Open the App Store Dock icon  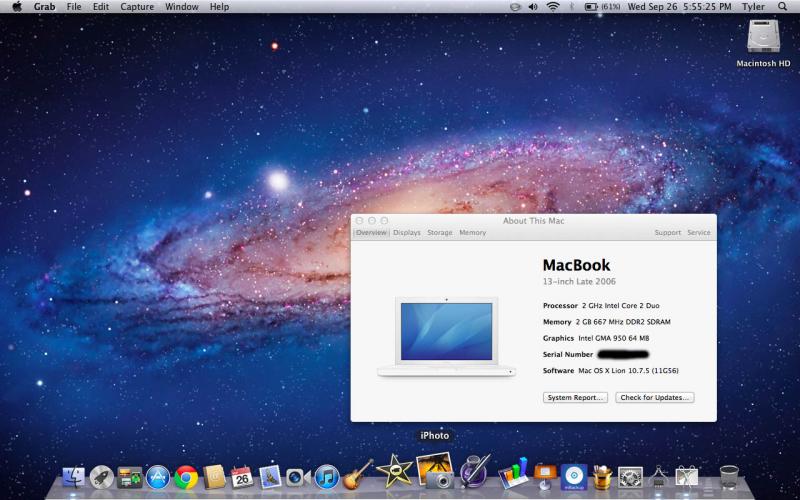tap(158, 478)
